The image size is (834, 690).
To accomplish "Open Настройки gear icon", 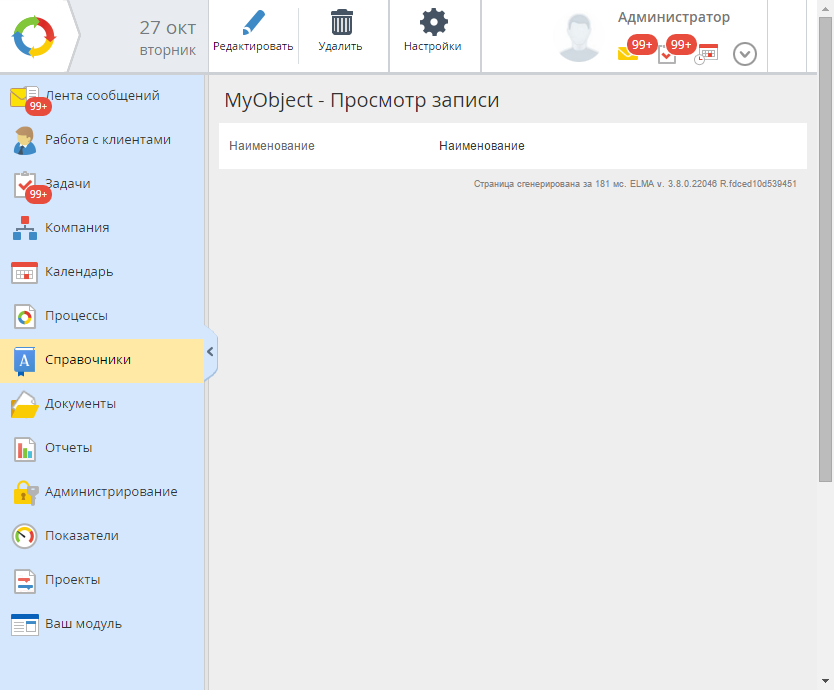I will (433, 24).
